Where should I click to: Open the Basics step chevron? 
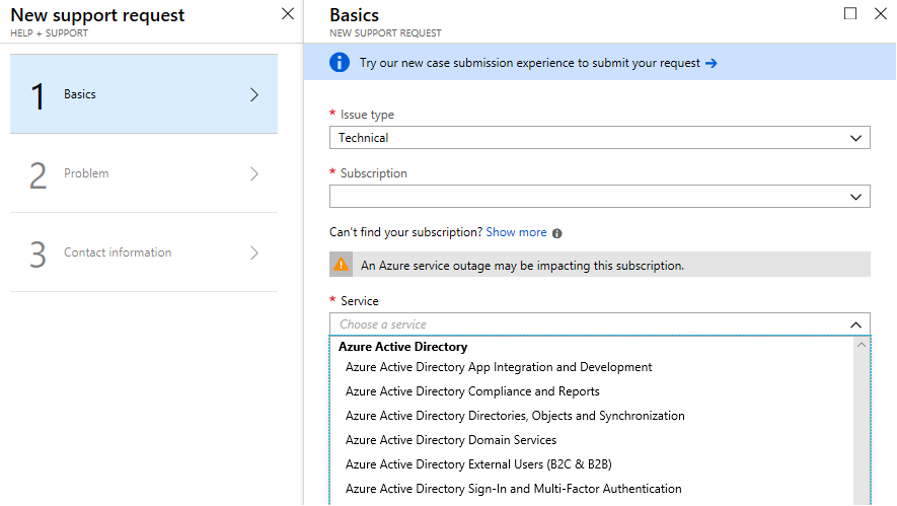click(x=255, y=94)
